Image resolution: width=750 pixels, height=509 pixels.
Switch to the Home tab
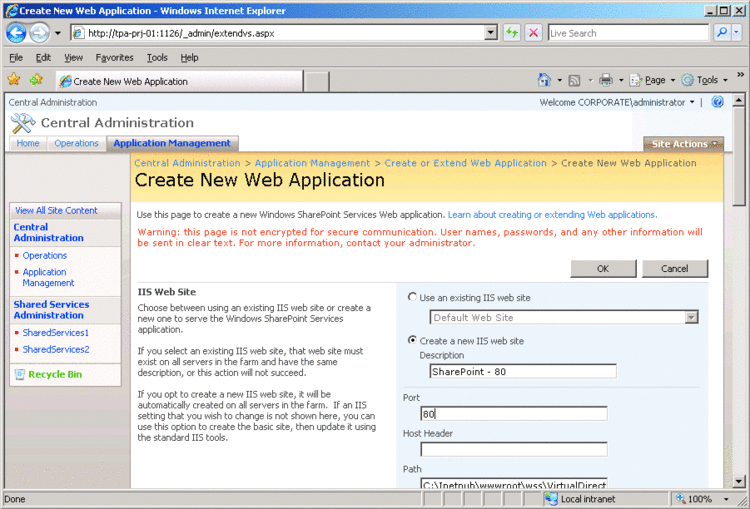(28, 143)
